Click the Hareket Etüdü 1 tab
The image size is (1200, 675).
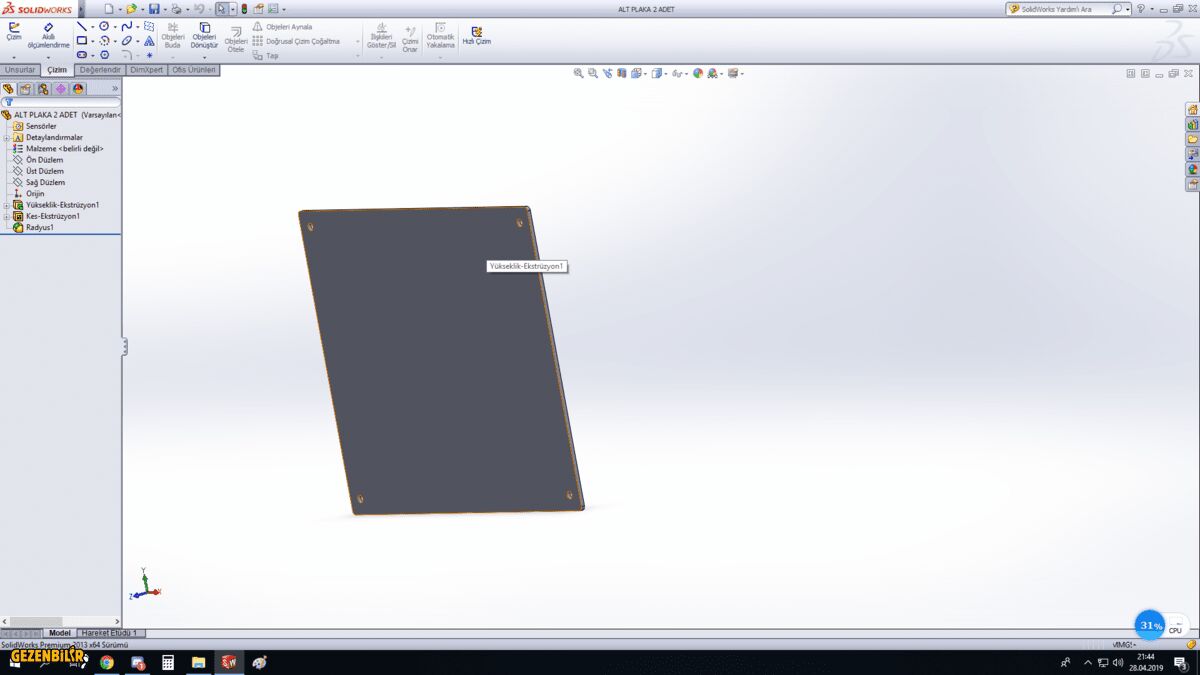click(109, 633)
